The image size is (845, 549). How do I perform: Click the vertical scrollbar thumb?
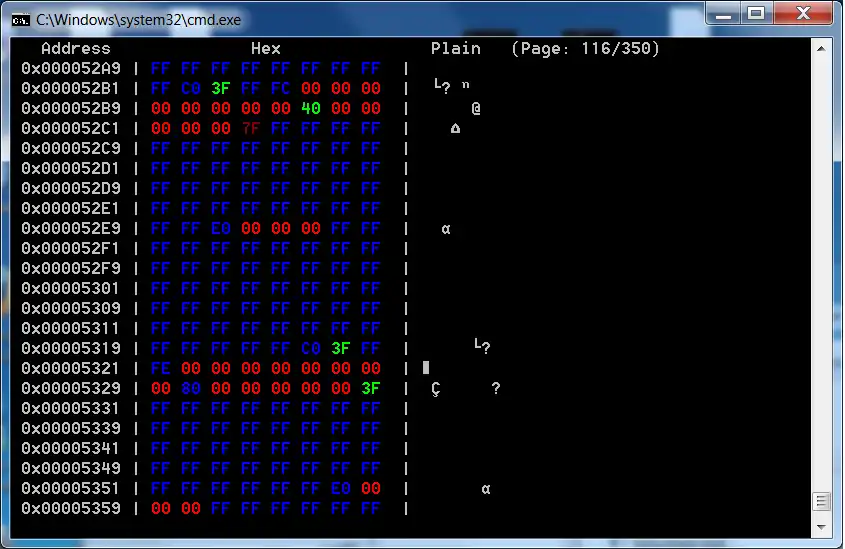[821, 502]
